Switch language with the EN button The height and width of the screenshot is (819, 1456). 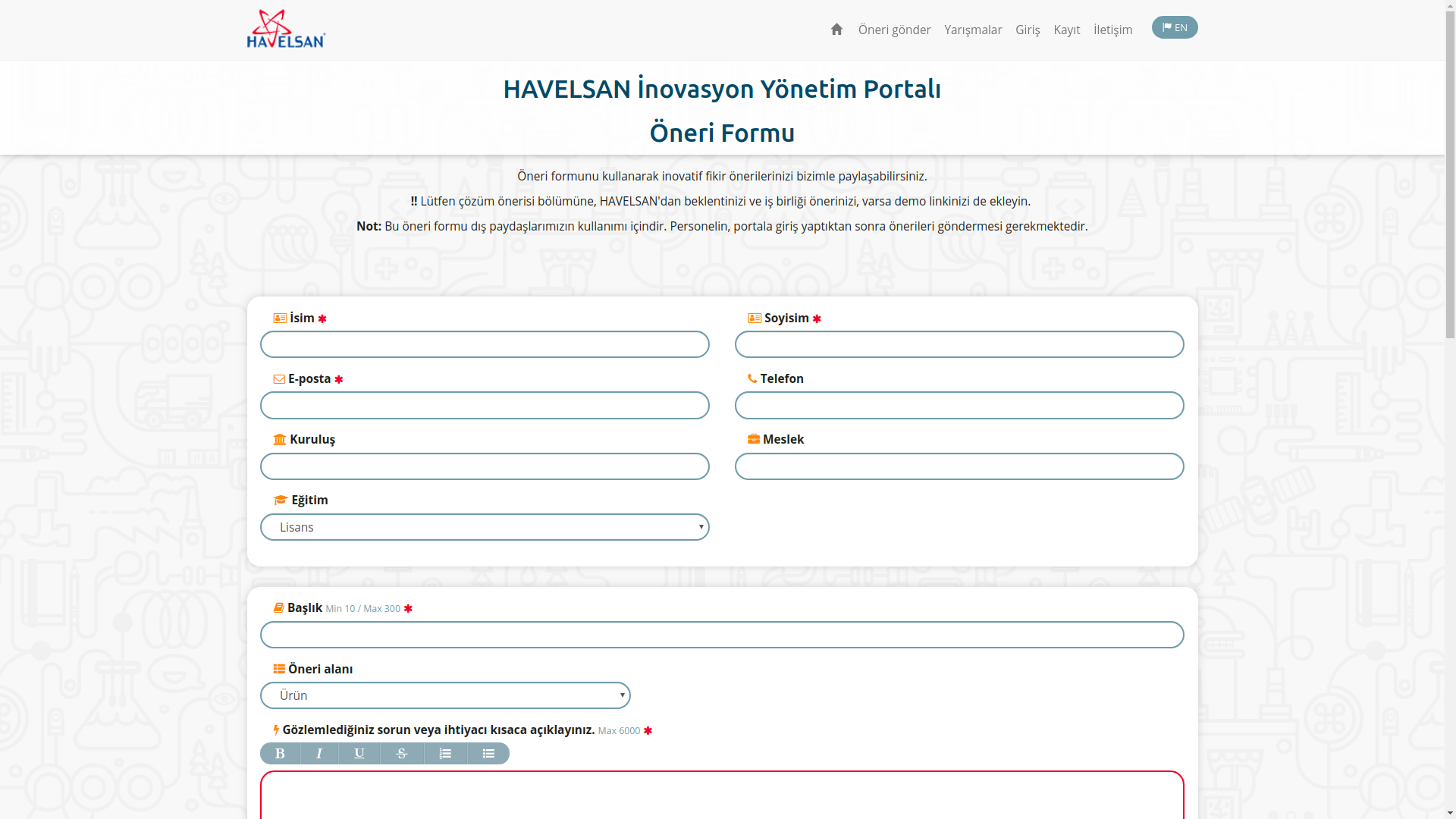click(1175, 27)
